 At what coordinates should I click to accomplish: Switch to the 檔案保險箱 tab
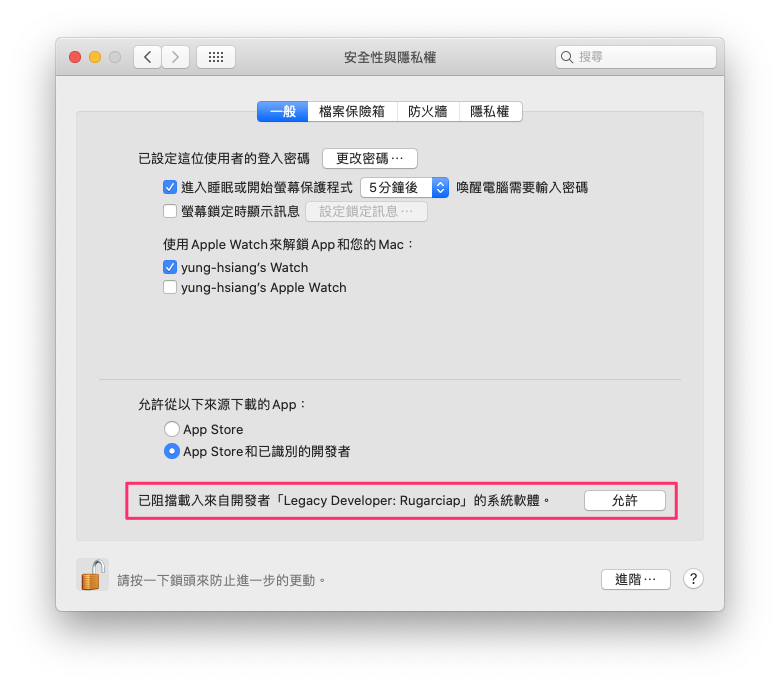point(352,111)
